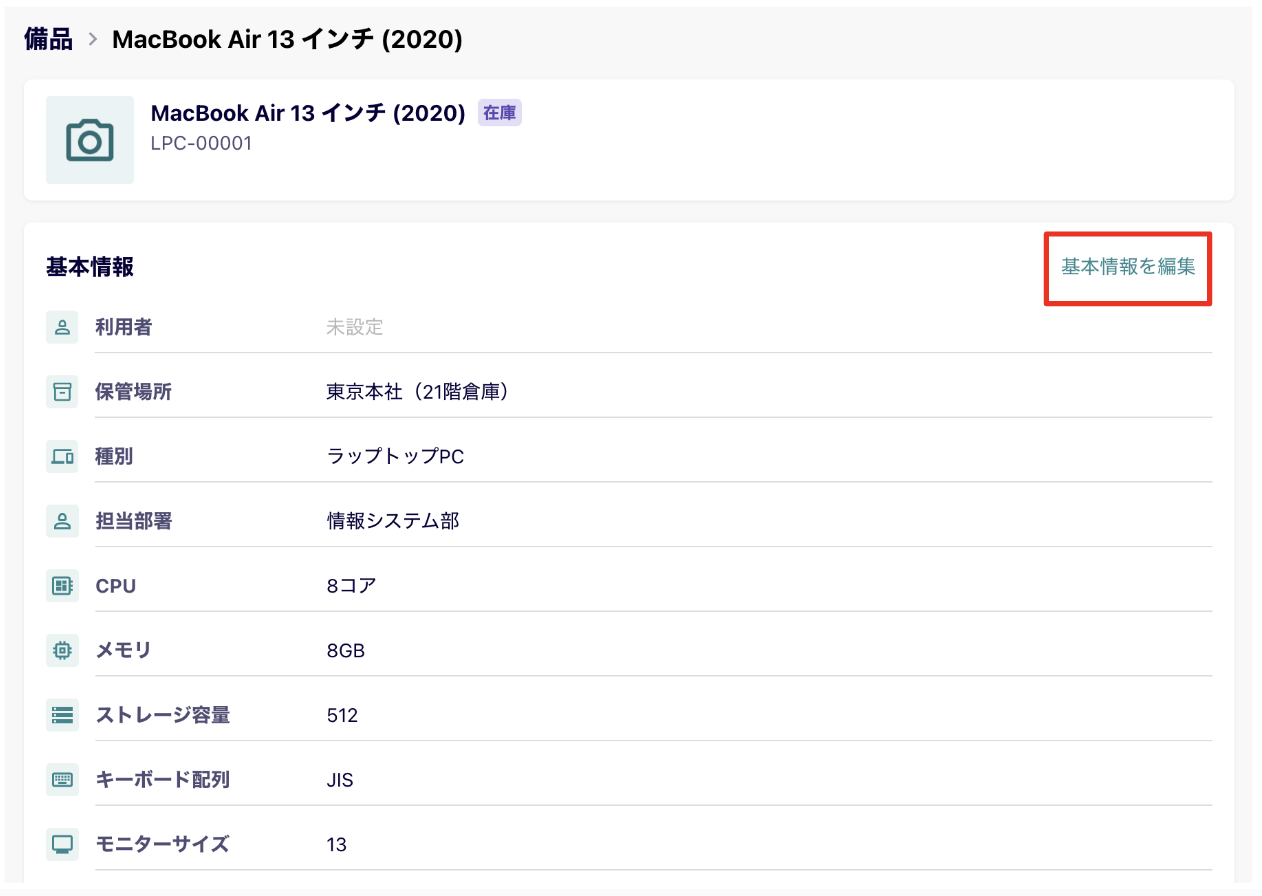Click the storage icon beside ストレージ容量
The width and height of the screenshot is (1262, 896).
coord(62,715)
